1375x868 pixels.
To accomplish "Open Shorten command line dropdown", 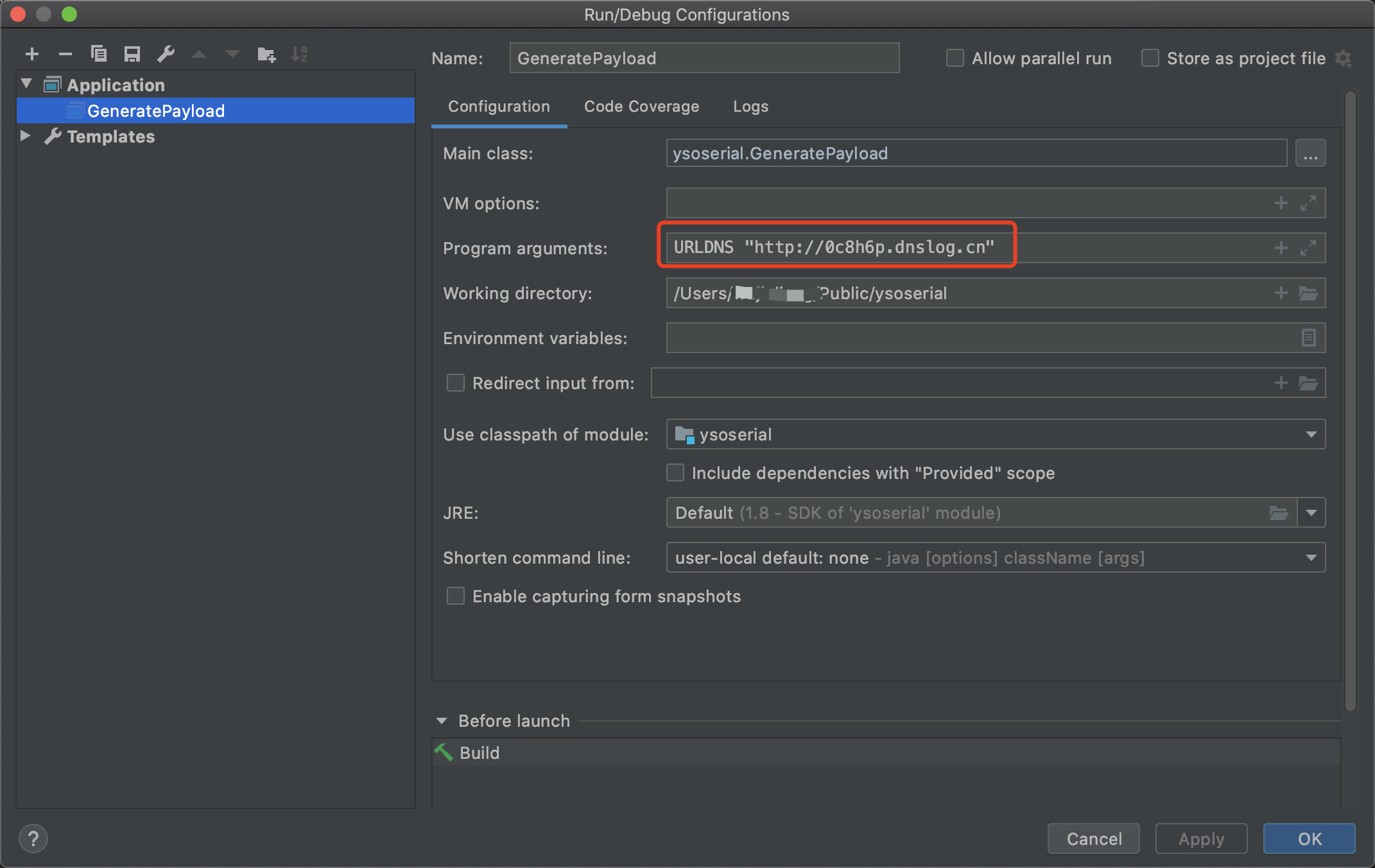I will point(1311,558).
